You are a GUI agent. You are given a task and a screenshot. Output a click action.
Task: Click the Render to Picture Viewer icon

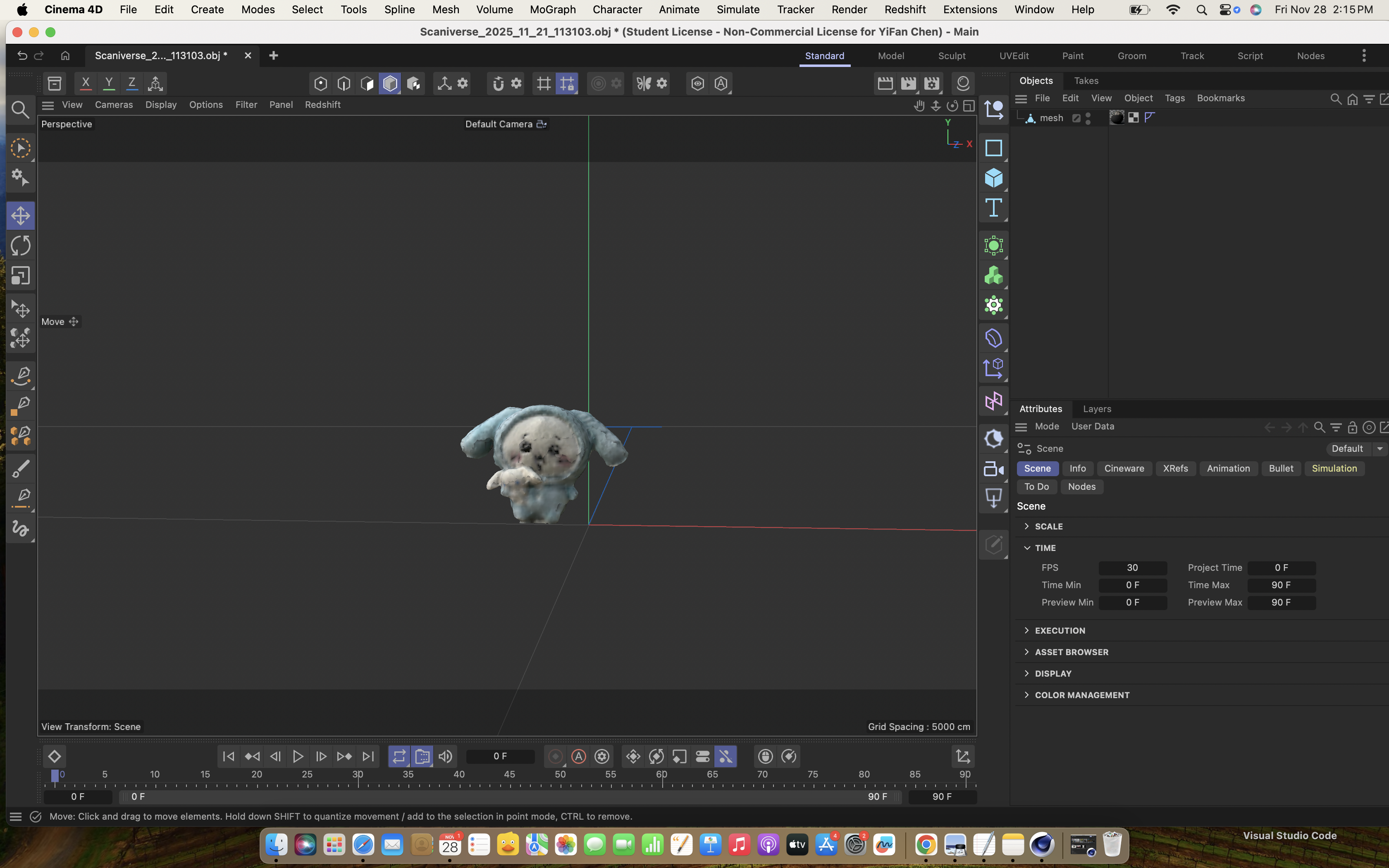click(x=909, y=84)
